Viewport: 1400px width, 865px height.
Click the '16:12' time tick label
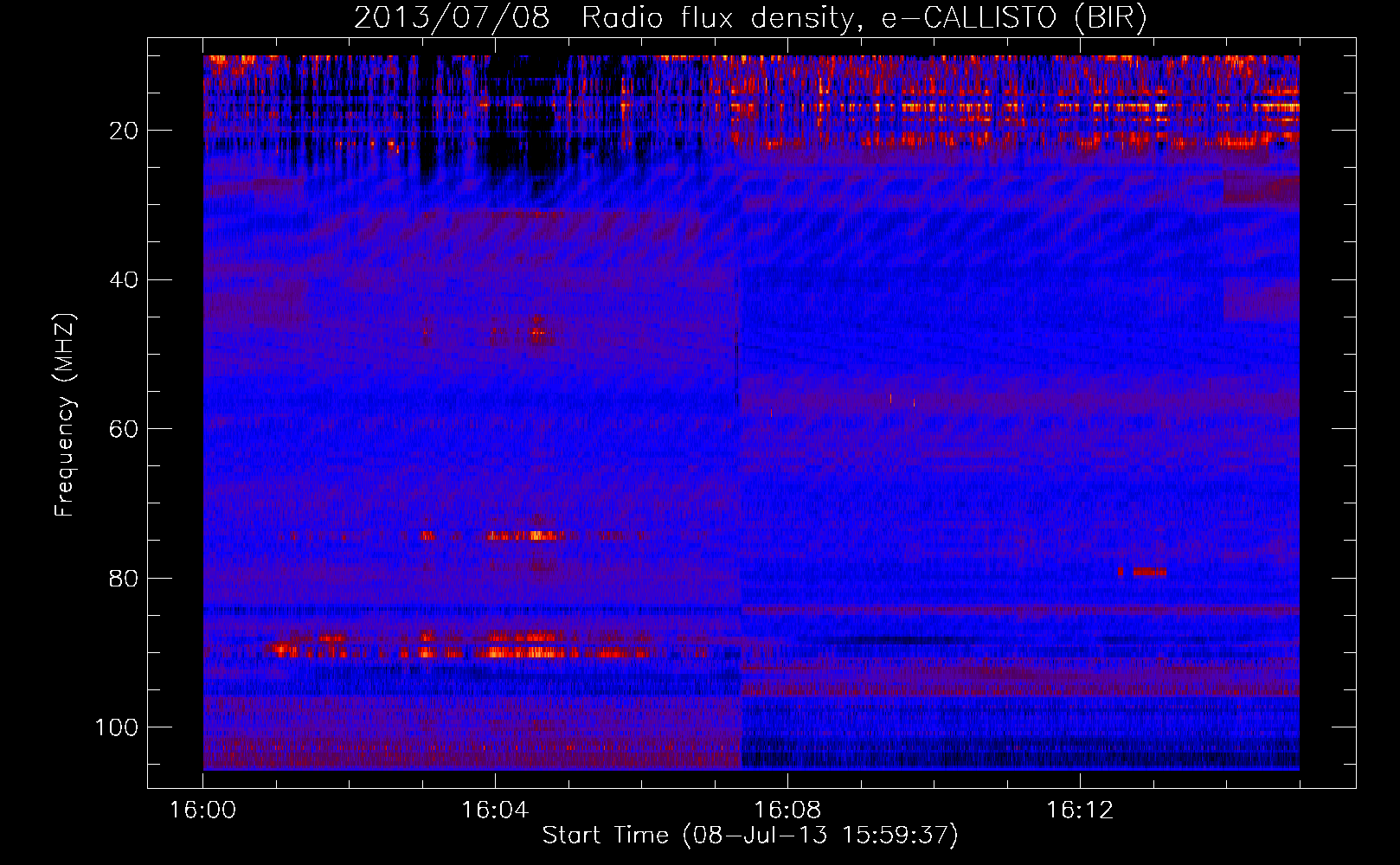(1080, 811)
